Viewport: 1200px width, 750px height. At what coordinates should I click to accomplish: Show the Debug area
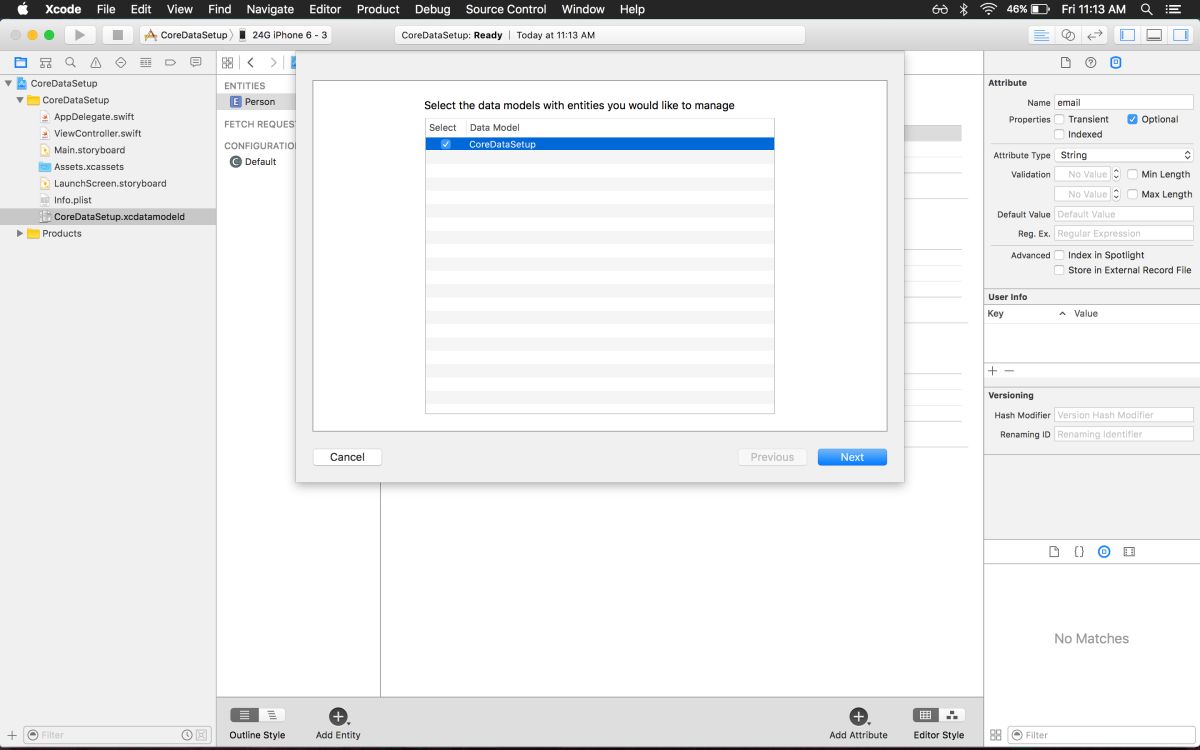[x=1154, y=35]
